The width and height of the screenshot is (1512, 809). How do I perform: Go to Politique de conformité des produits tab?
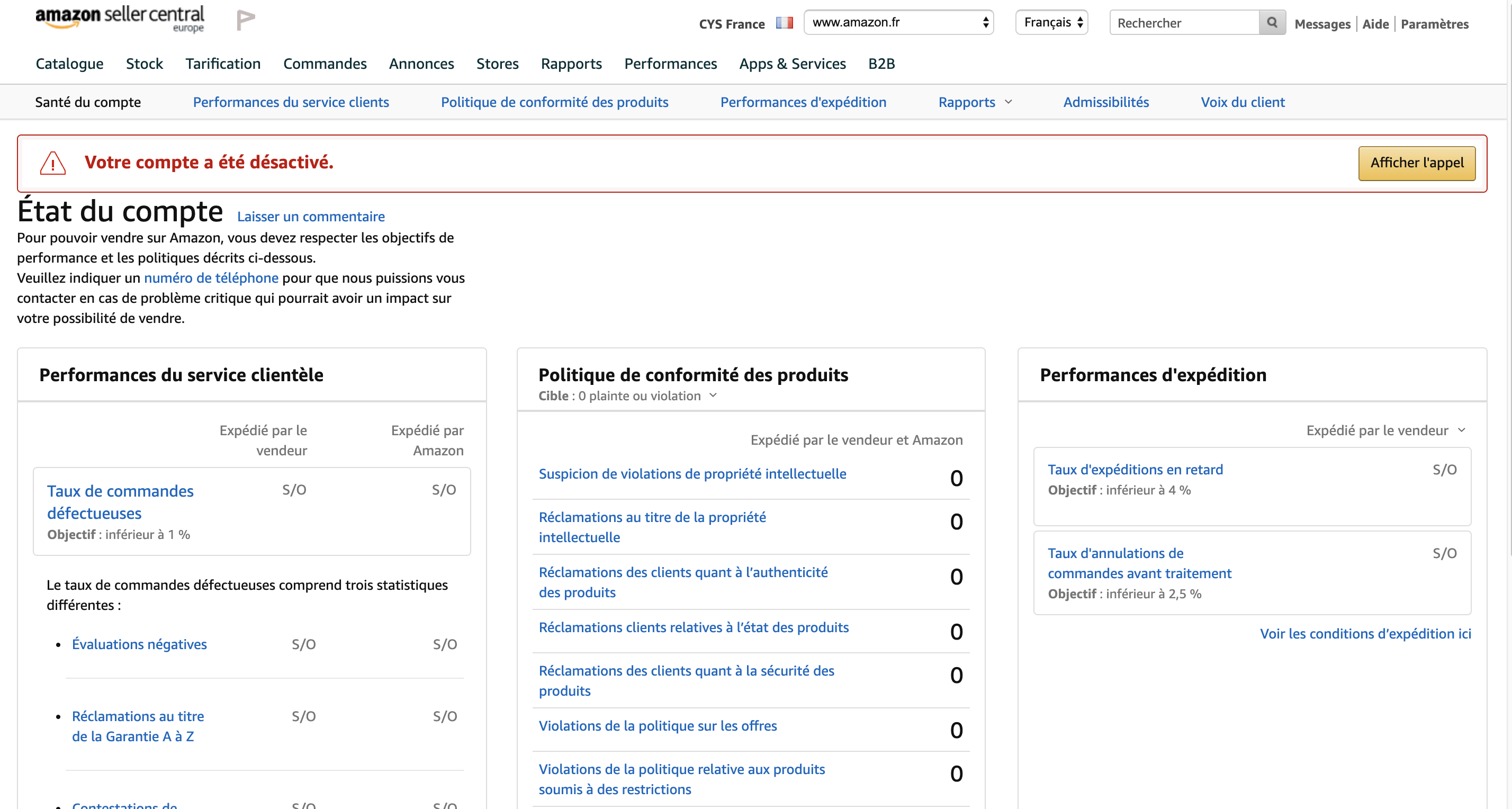555,102
